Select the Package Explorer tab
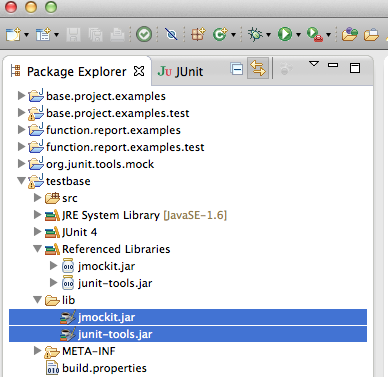The image size is (388, 377). click(x=76, y=71)
